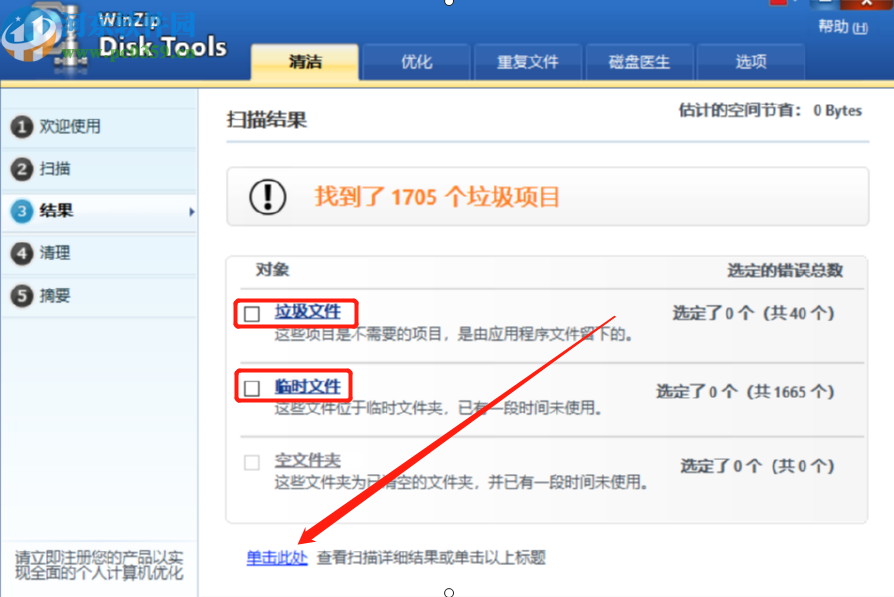This screenshot has height=597, width=894.
Task: Enable the 垃圾文件 checkbox
Action: tap(251, 312)
